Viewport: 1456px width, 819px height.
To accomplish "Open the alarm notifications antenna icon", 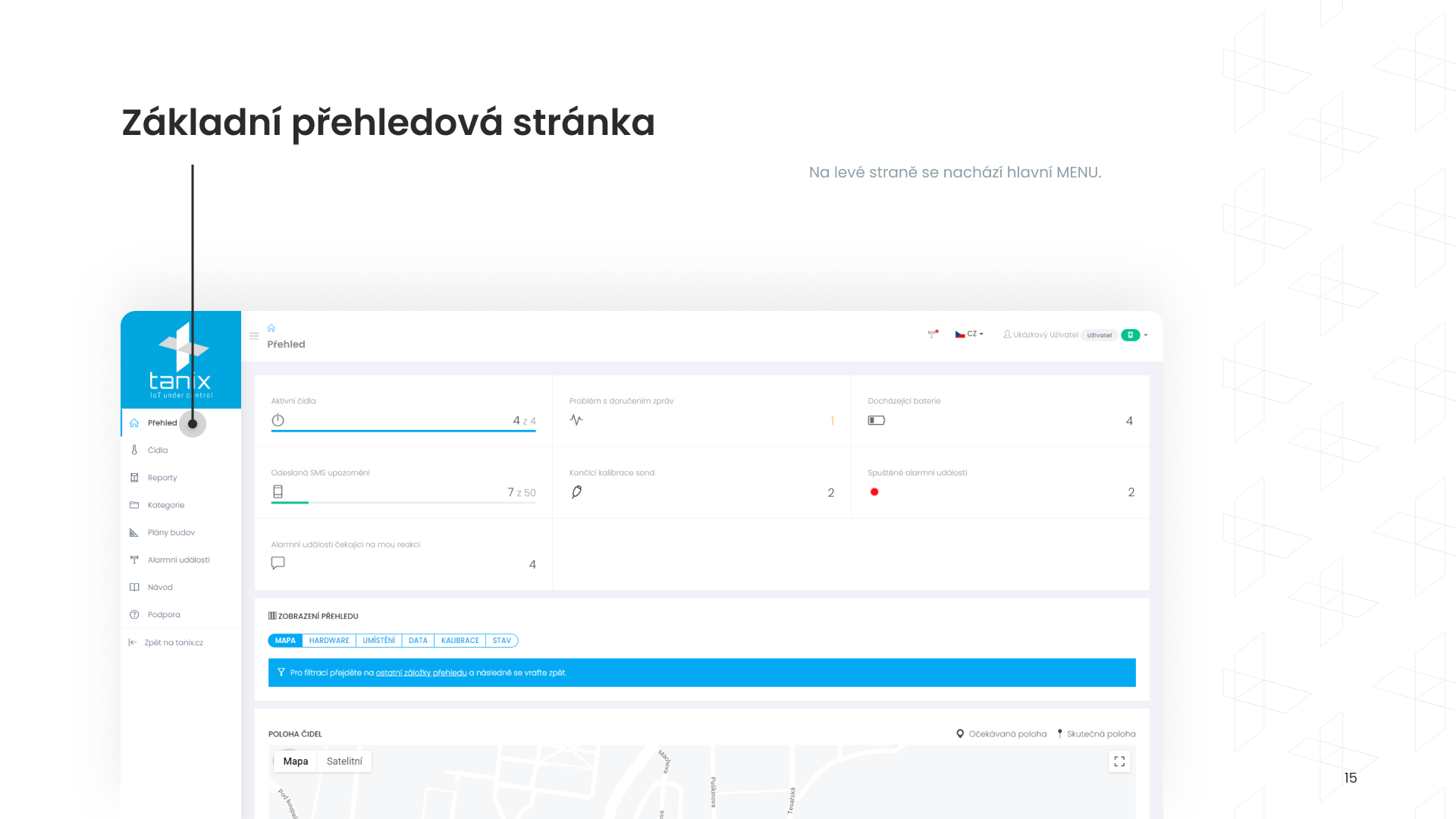I will pos(933,334).
